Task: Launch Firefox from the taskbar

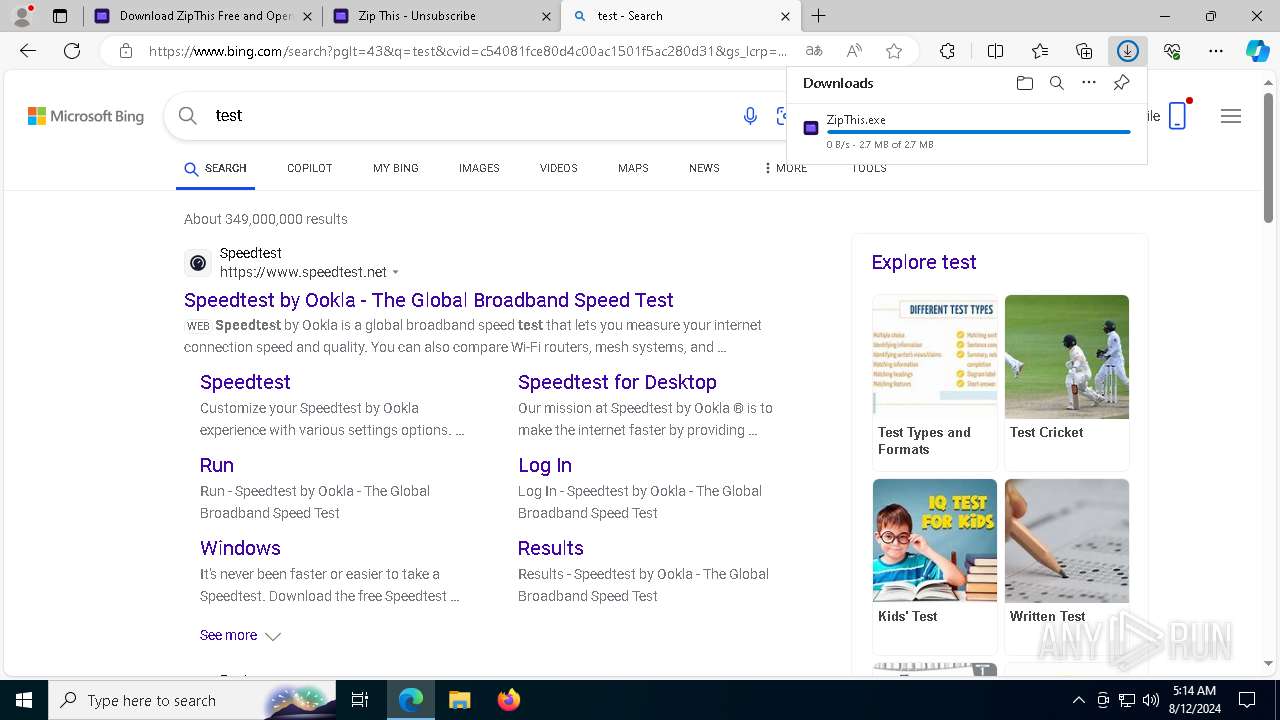Action: [x=509, y=700]
